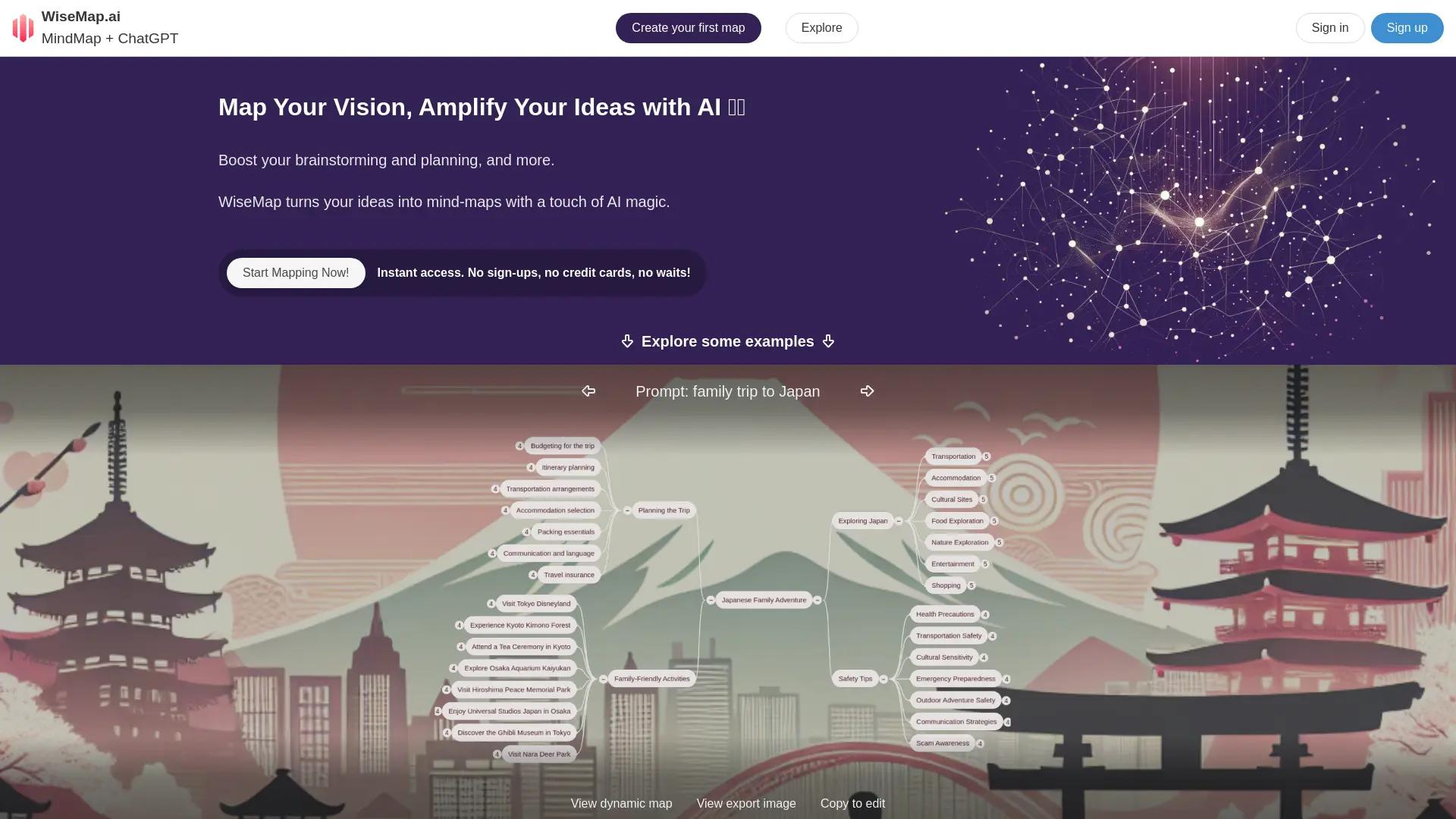Click Create your first map
The height and width of the screenshot is (819, 1456).
tap(688, 28)
